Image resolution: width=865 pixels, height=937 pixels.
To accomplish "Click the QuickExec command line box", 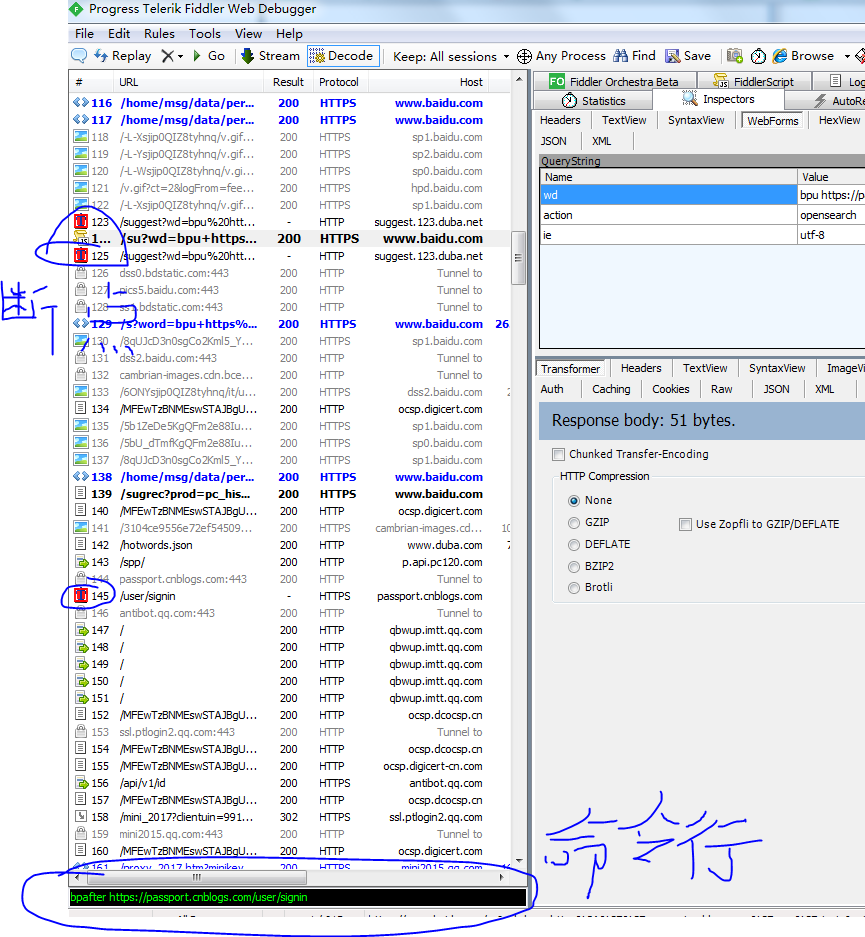I will coord(297,898).
